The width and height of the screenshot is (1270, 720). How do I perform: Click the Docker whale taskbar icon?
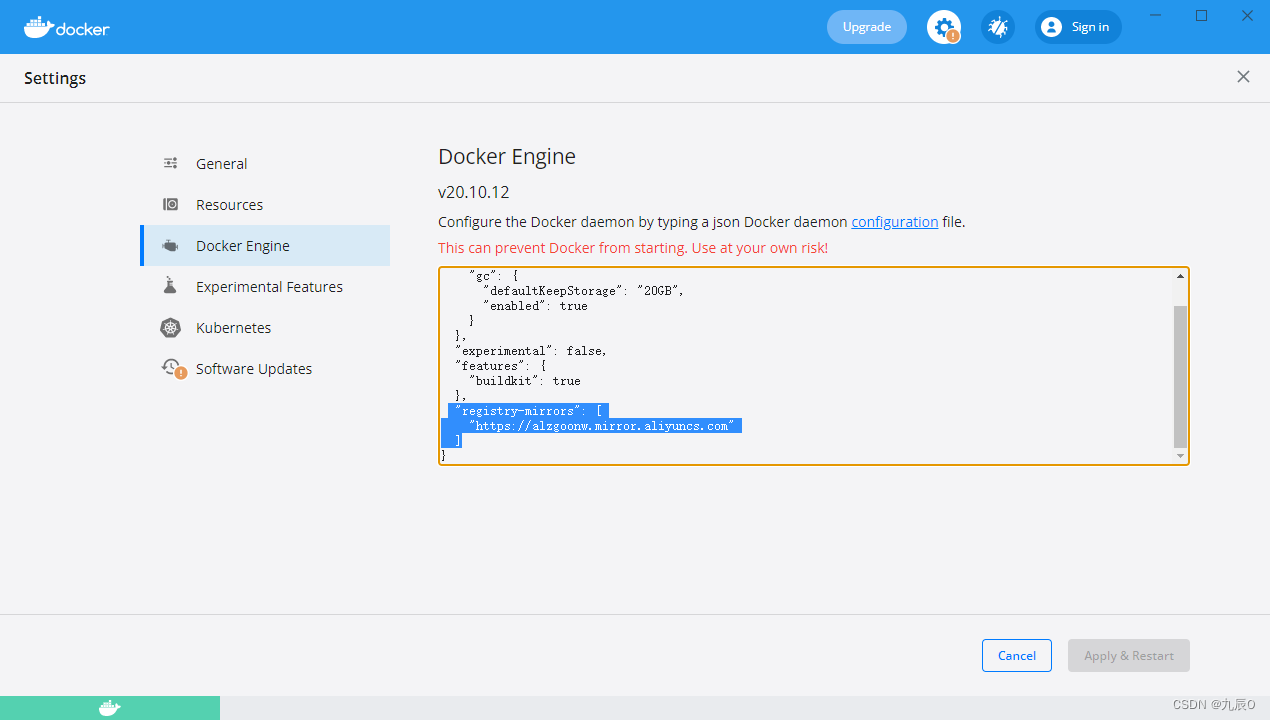[108, 707]
